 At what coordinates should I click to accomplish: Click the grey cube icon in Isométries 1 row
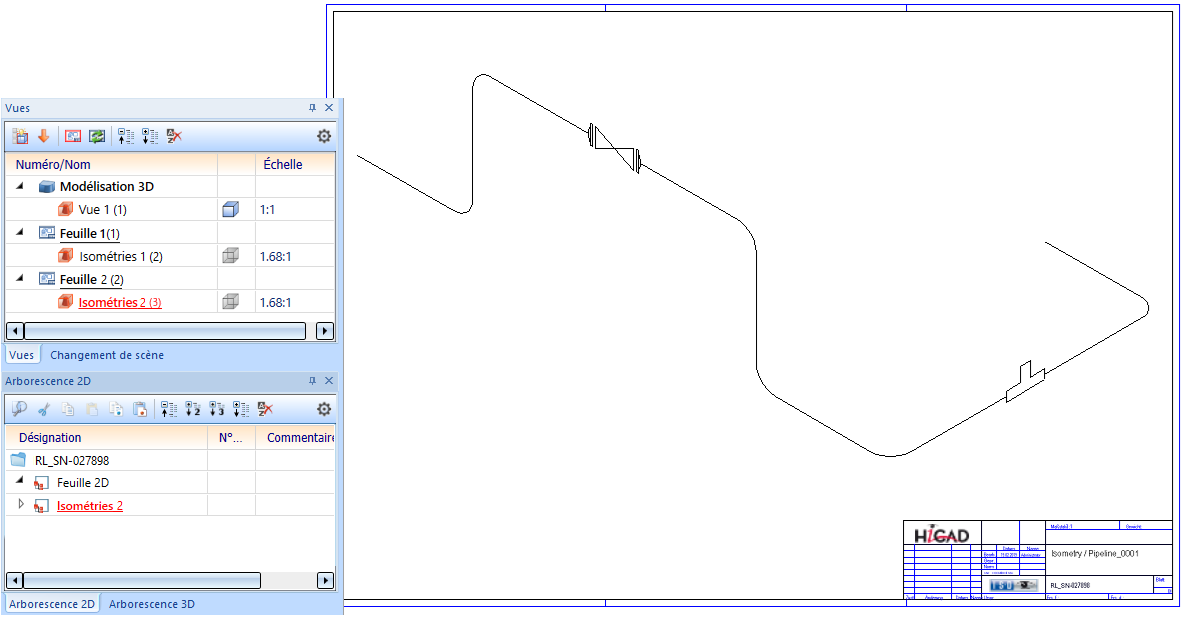pos(231,256)
